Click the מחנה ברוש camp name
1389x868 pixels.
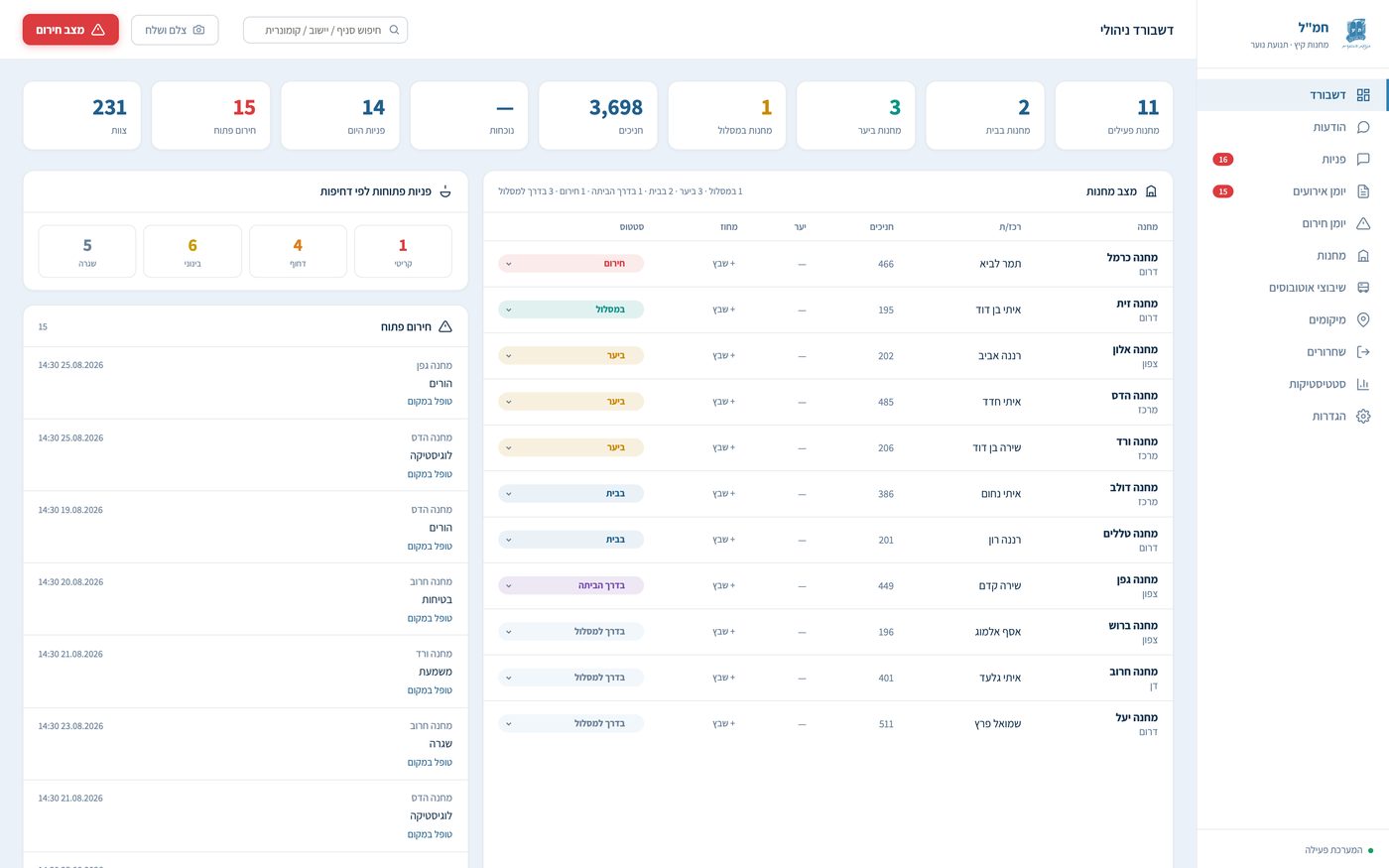(x=1134, y=626)
